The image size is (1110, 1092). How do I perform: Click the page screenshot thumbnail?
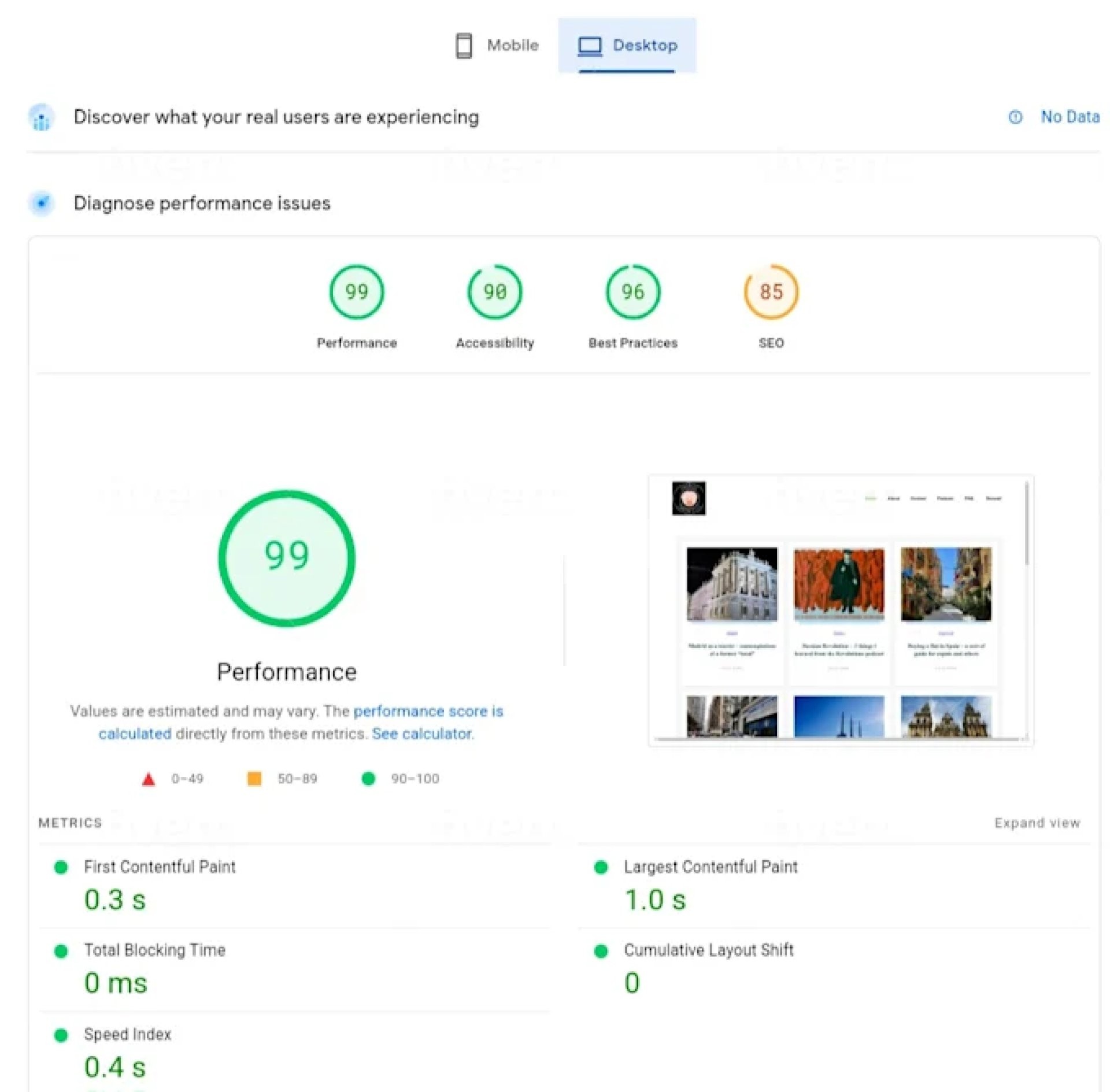838,610
